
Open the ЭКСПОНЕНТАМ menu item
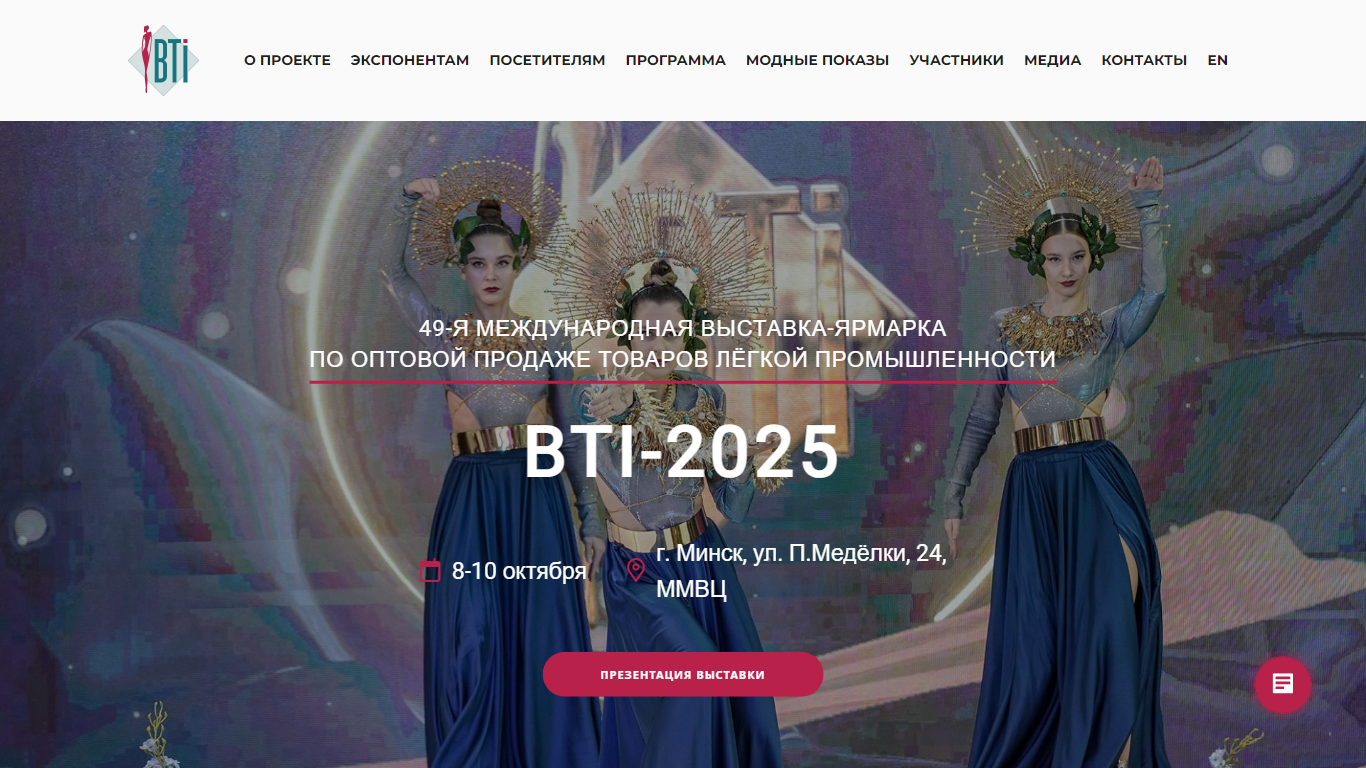(x=410, y=60)
